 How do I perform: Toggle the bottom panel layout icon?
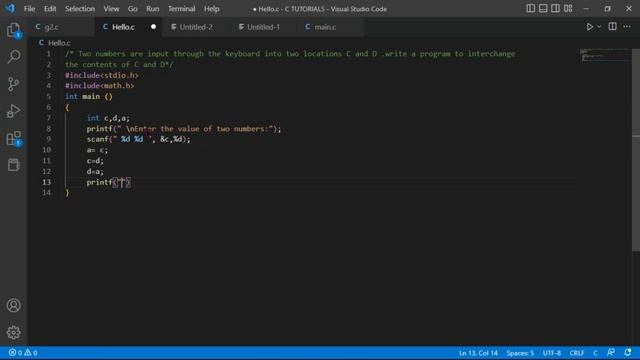tap(543, 9)
